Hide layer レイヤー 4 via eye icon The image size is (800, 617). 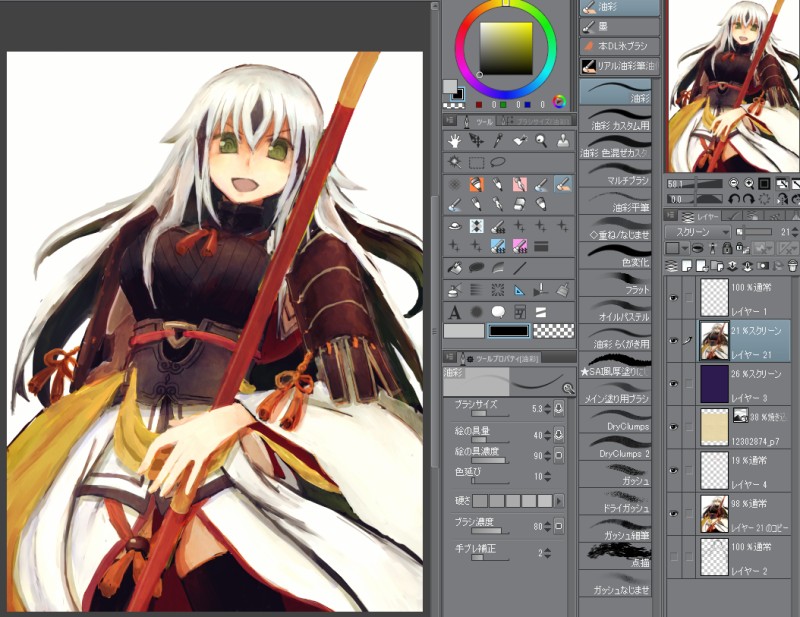coord(673,470)
